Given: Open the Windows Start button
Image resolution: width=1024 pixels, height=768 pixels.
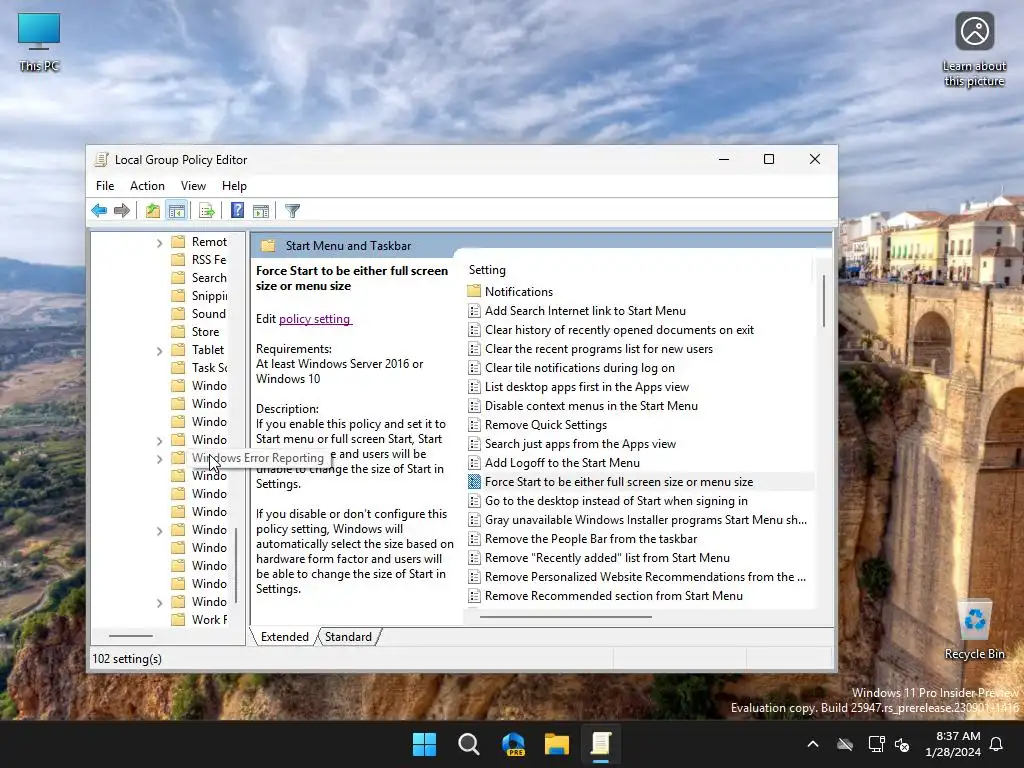Looking at the screenshot, I should [x=424, y=744].
